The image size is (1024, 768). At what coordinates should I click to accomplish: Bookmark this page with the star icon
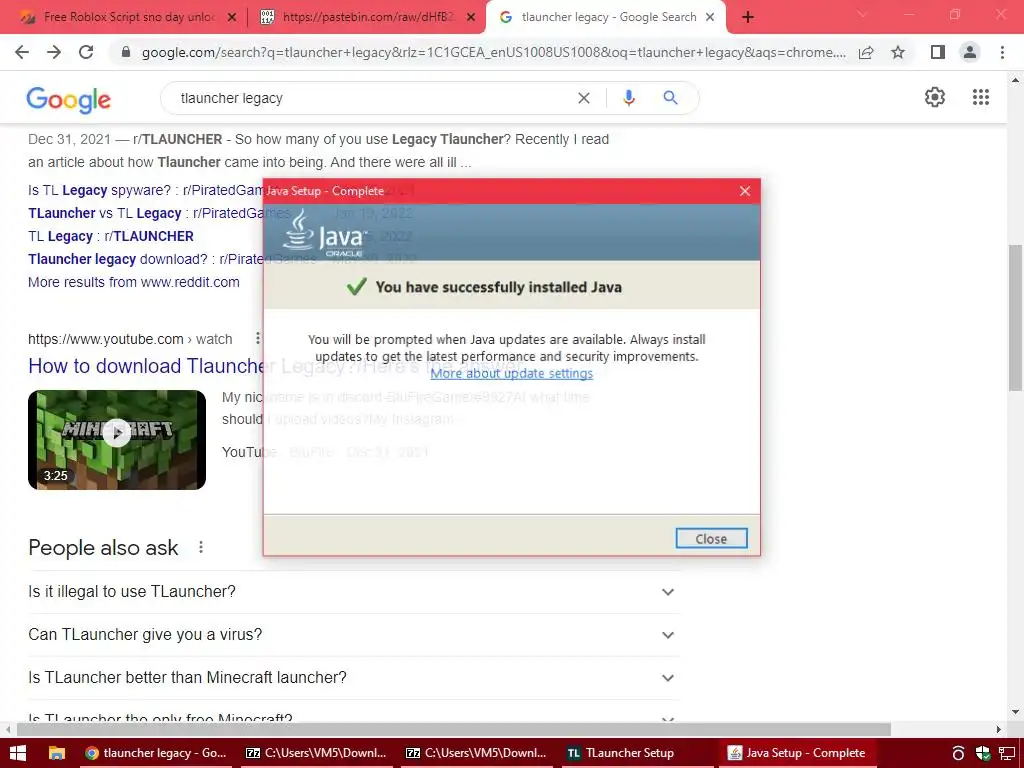tap(898, 52)
